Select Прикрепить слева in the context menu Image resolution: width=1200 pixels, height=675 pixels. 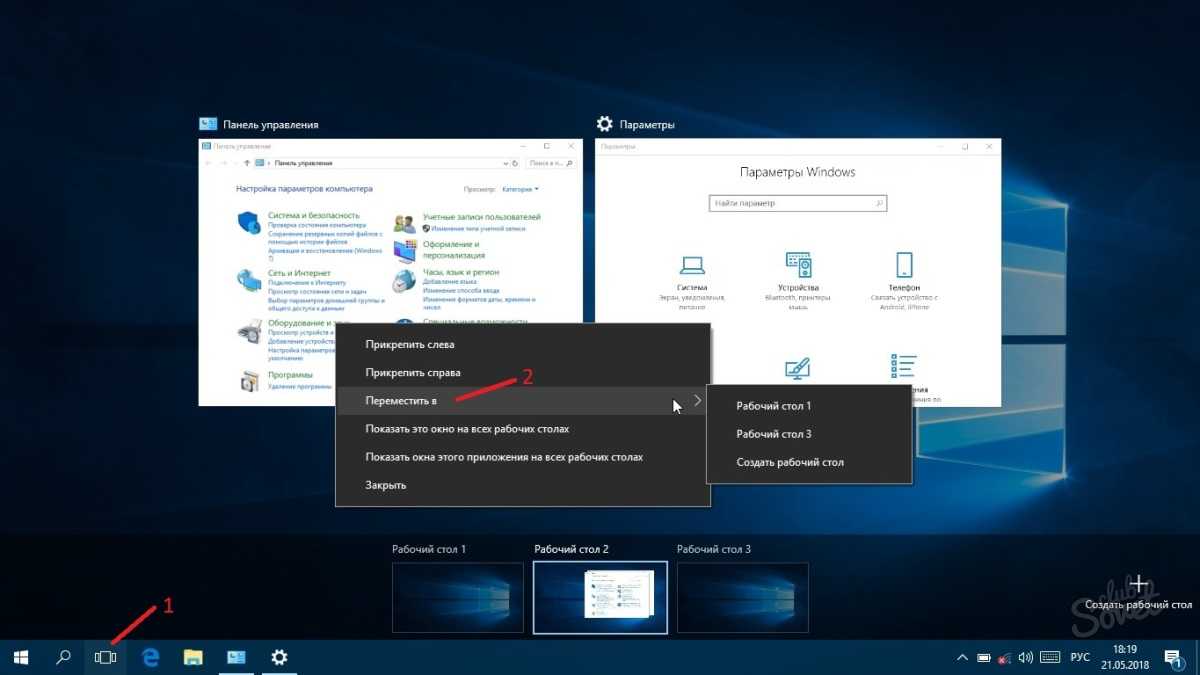410,345
